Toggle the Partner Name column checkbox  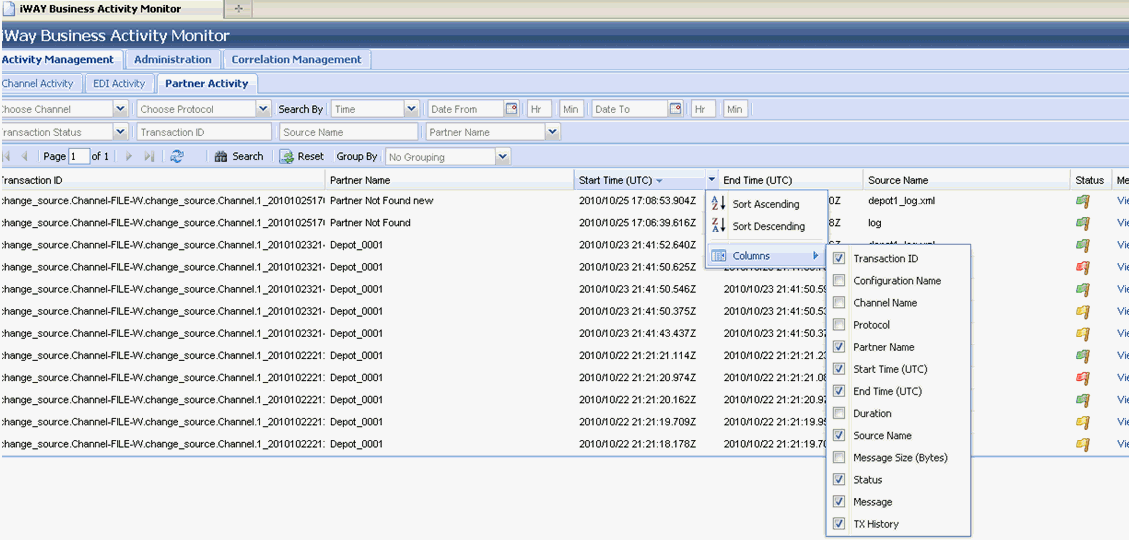coord(839,347)
